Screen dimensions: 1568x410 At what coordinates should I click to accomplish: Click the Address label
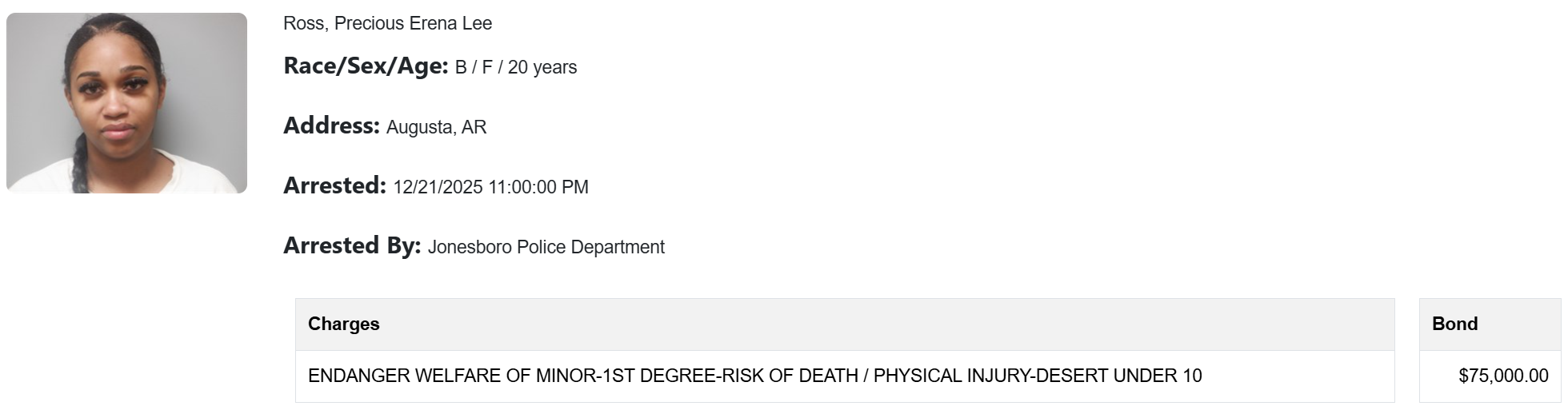click(x=331, y=126)
